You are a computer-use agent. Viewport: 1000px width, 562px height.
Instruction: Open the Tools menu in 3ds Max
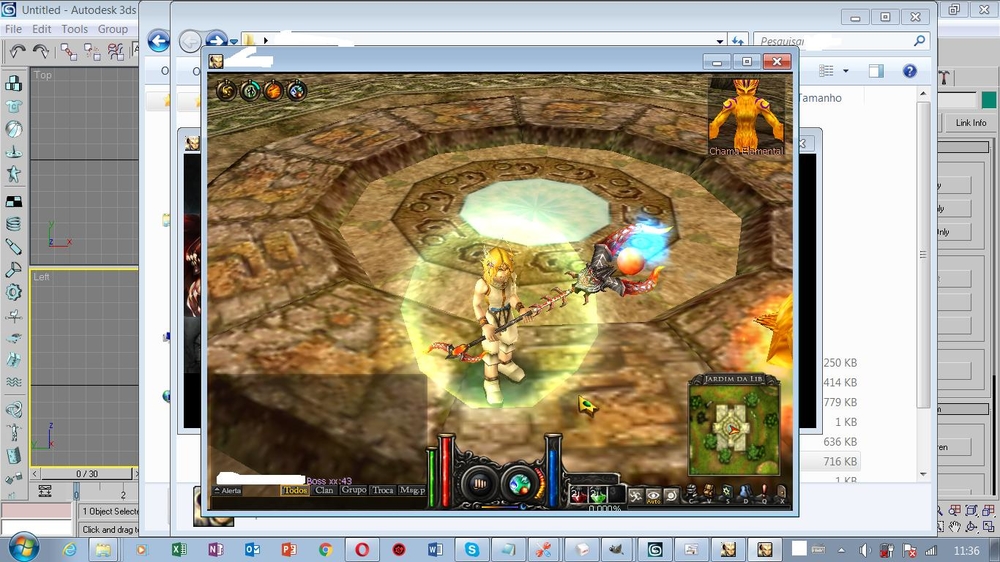point(75,29)
